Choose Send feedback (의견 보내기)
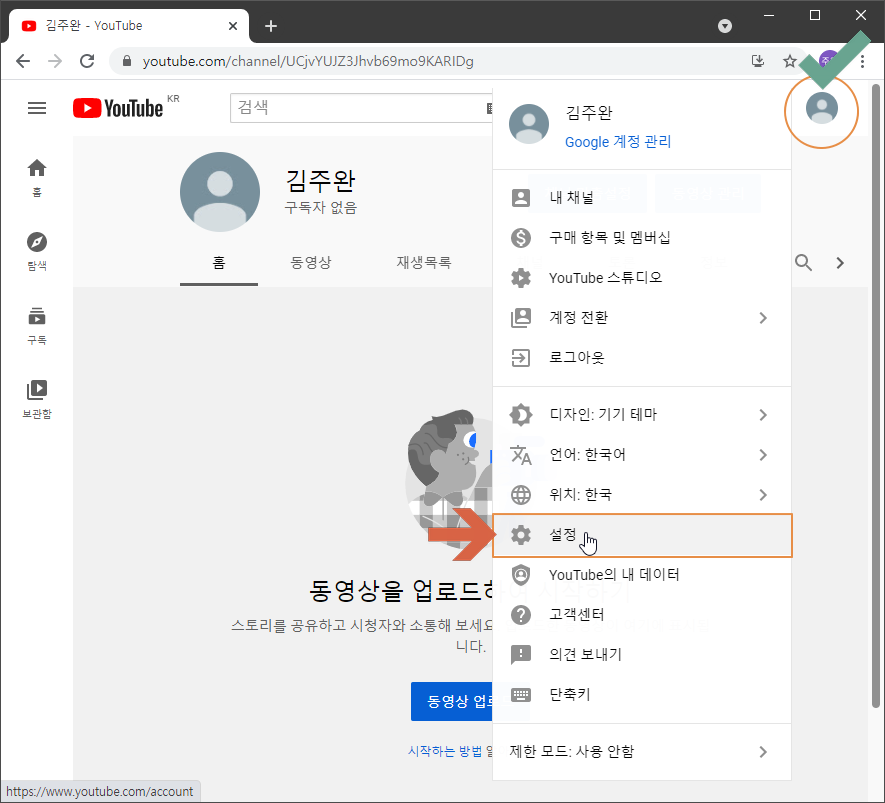This screenshot has width=885, height=803. (x=642, y=655)
